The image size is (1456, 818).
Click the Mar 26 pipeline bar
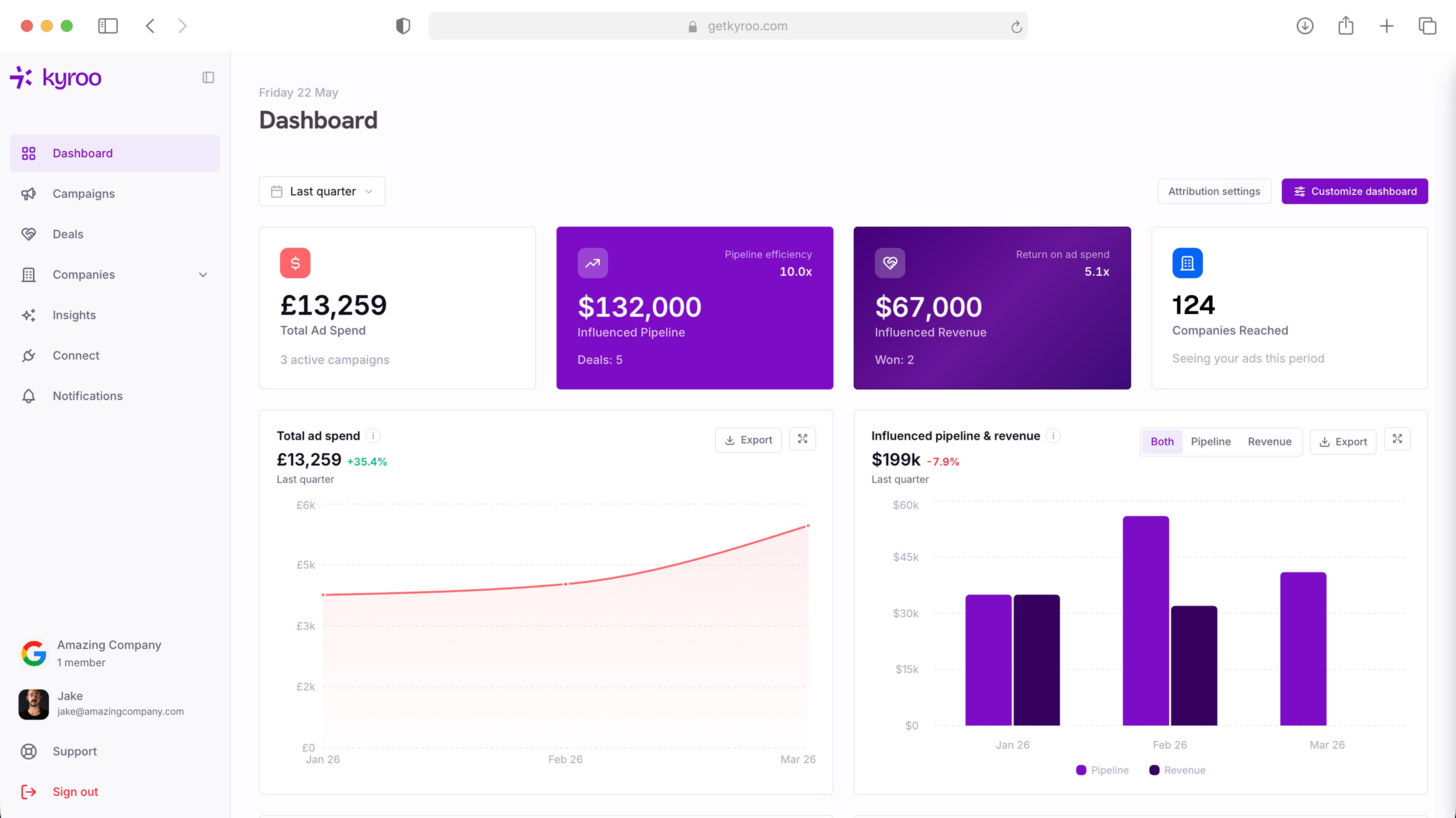point(1303,649)
